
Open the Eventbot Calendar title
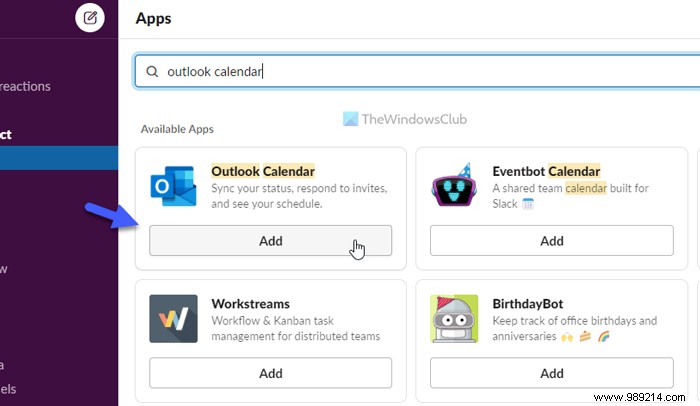point(546,171)
